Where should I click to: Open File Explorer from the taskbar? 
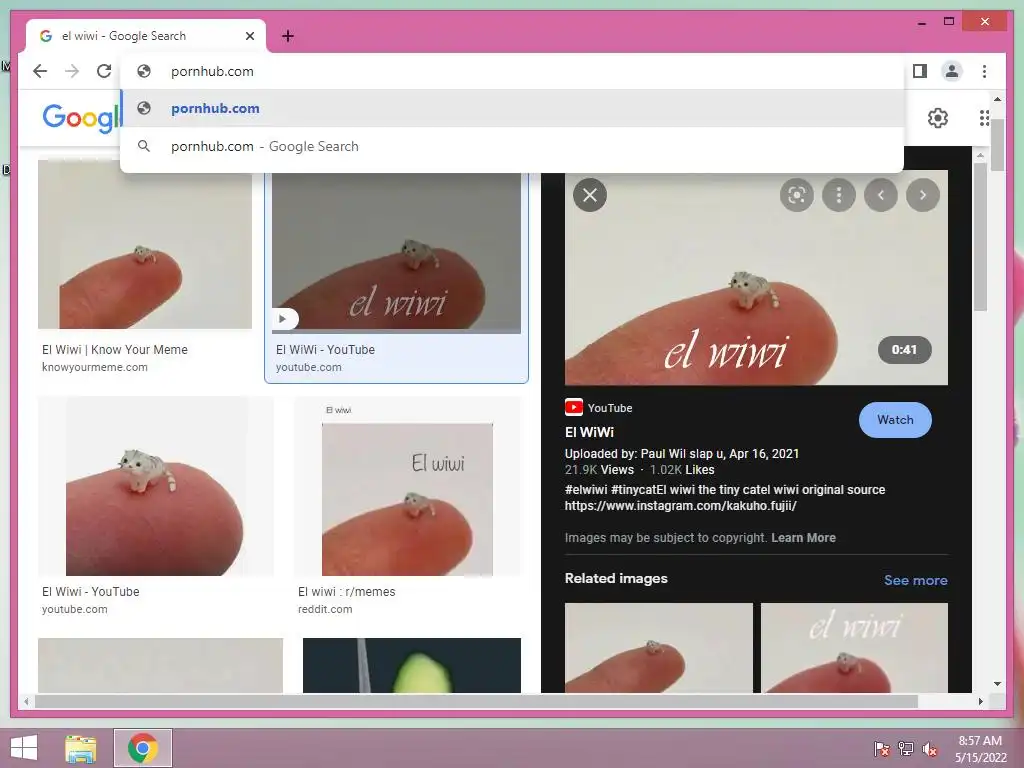[80, 748]
